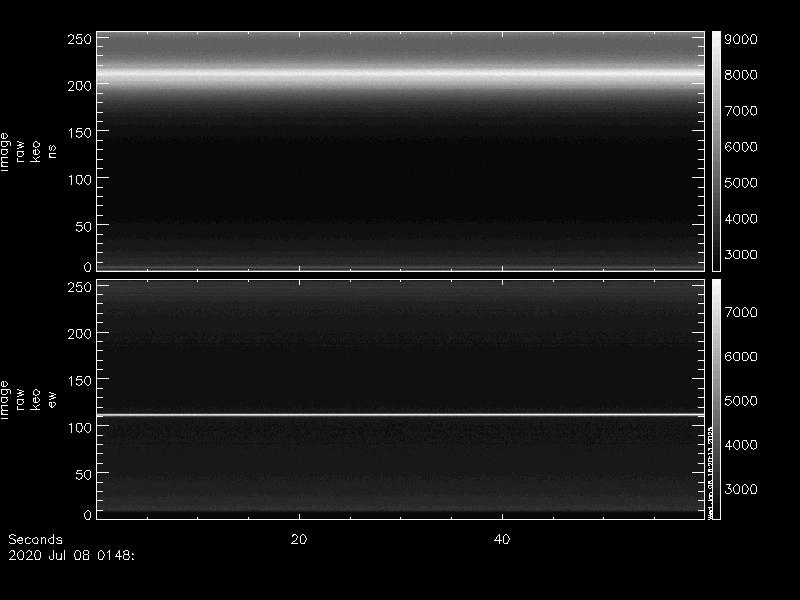This screenshot has width=800, height=600.
Task: Click the 7000 label on the lower color bar
Action: coord(746,312)
